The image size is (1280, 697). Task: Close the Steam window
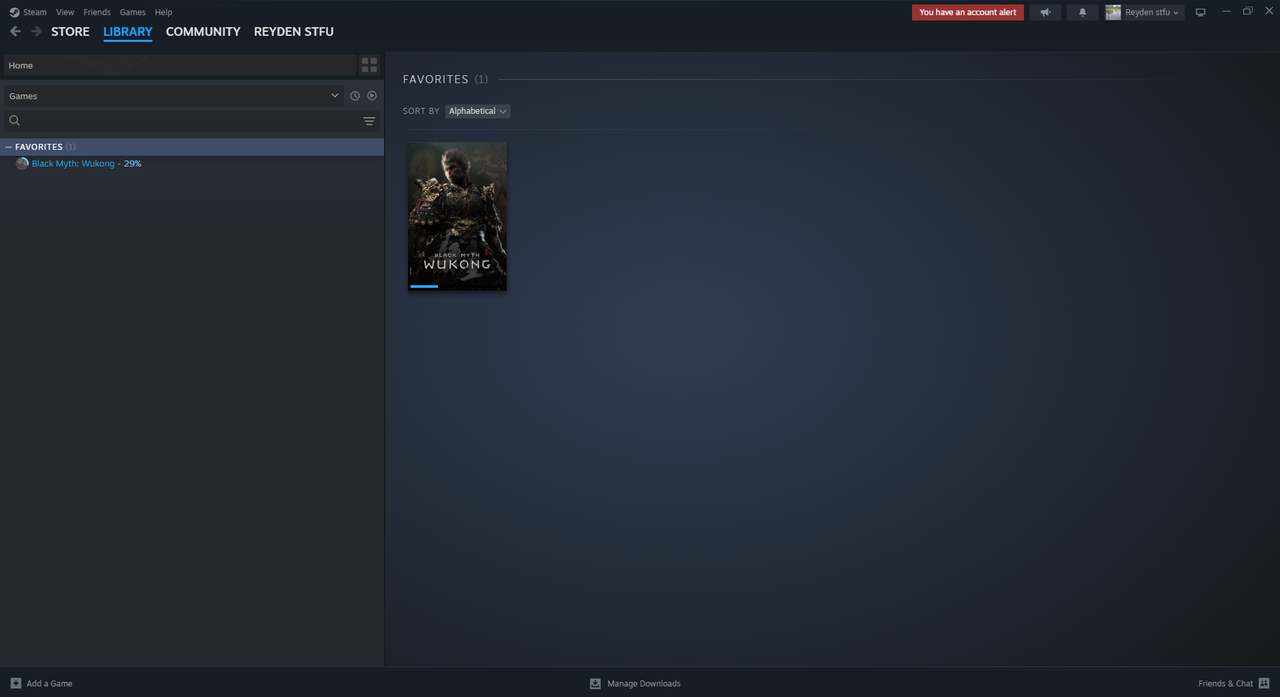pos(1268,11)
